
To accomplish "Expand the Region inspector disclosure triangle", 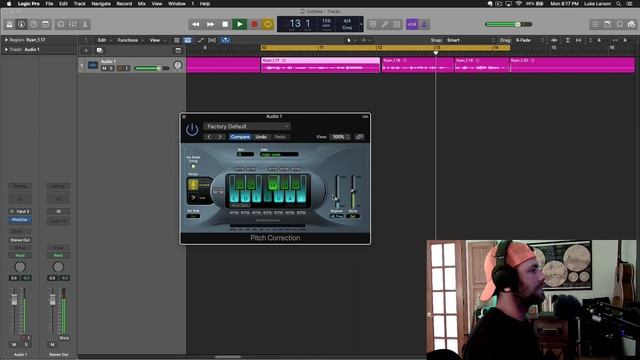I will 6,40.
